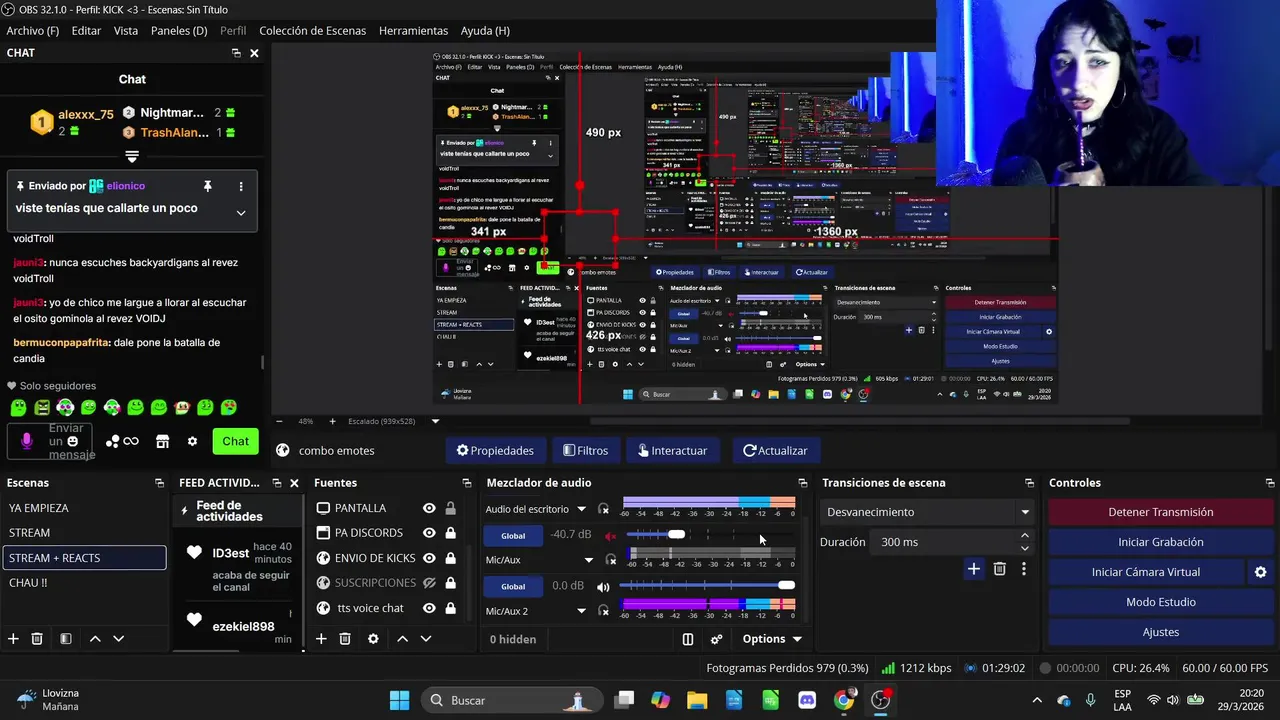1280x720 pixels.
Task: Expand the chat leaderboard arrow
Action: click(x=132, y=156)
